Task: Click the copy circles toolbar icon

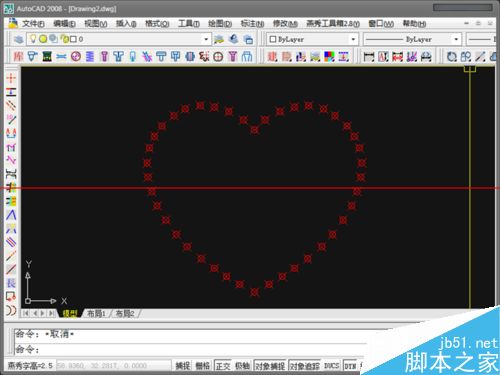Action: coord(466,57)
